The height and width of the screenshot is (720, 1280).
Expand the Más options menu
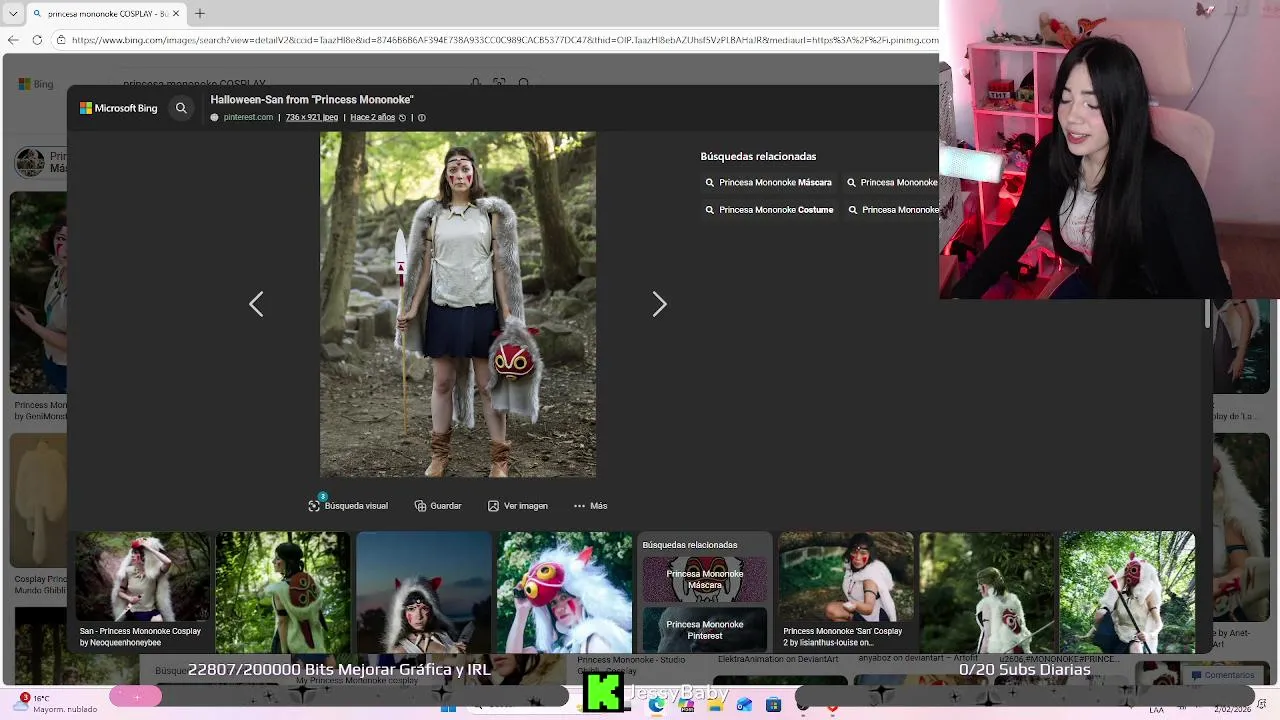590,506
